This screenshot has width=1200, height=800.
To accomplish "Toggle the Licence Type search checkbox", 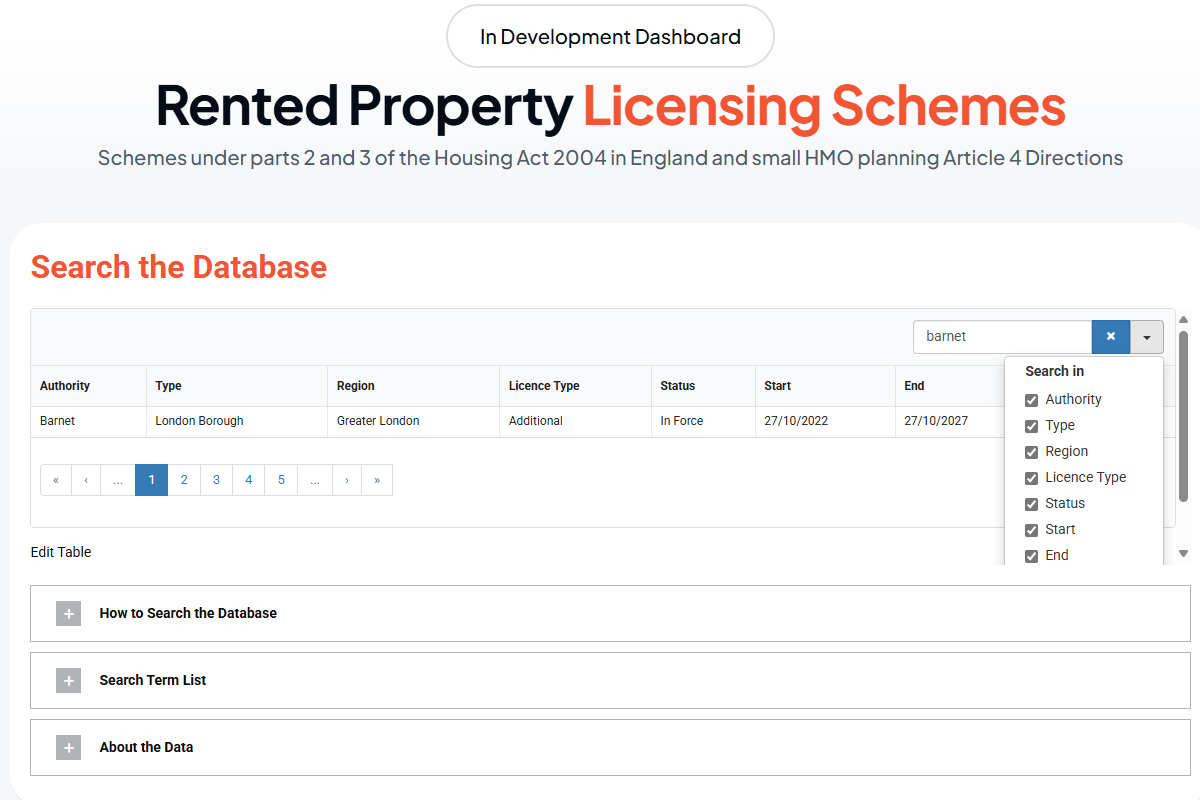I will 1032,478.
